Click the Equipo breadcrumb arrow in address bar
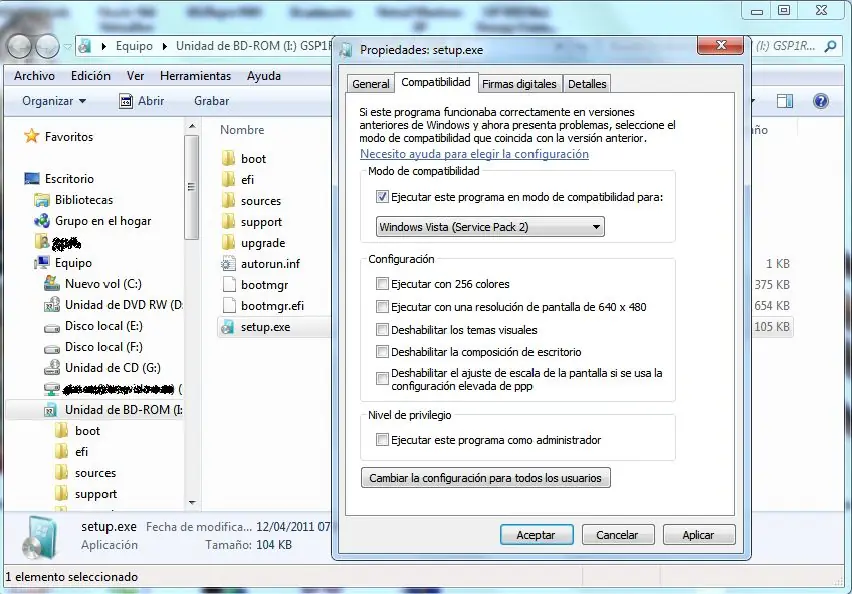 (104, 46)
